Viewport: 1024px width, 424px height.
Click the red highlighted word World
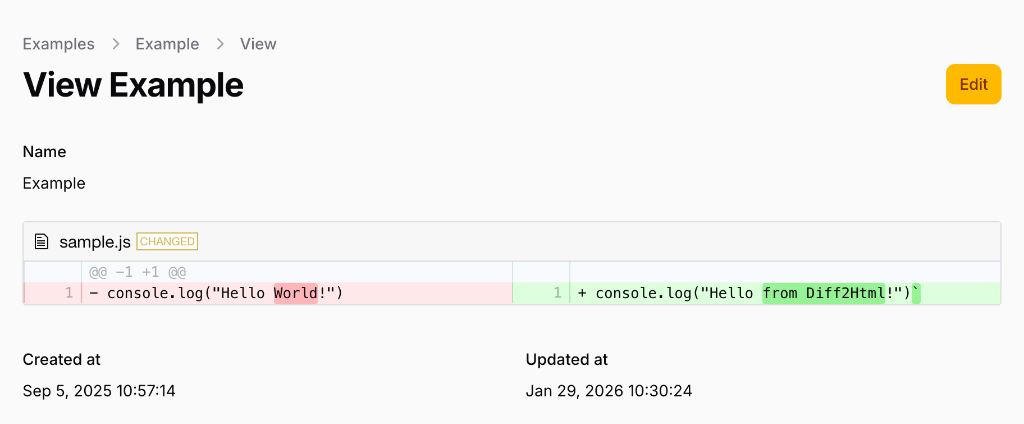(x=295, y=293)
